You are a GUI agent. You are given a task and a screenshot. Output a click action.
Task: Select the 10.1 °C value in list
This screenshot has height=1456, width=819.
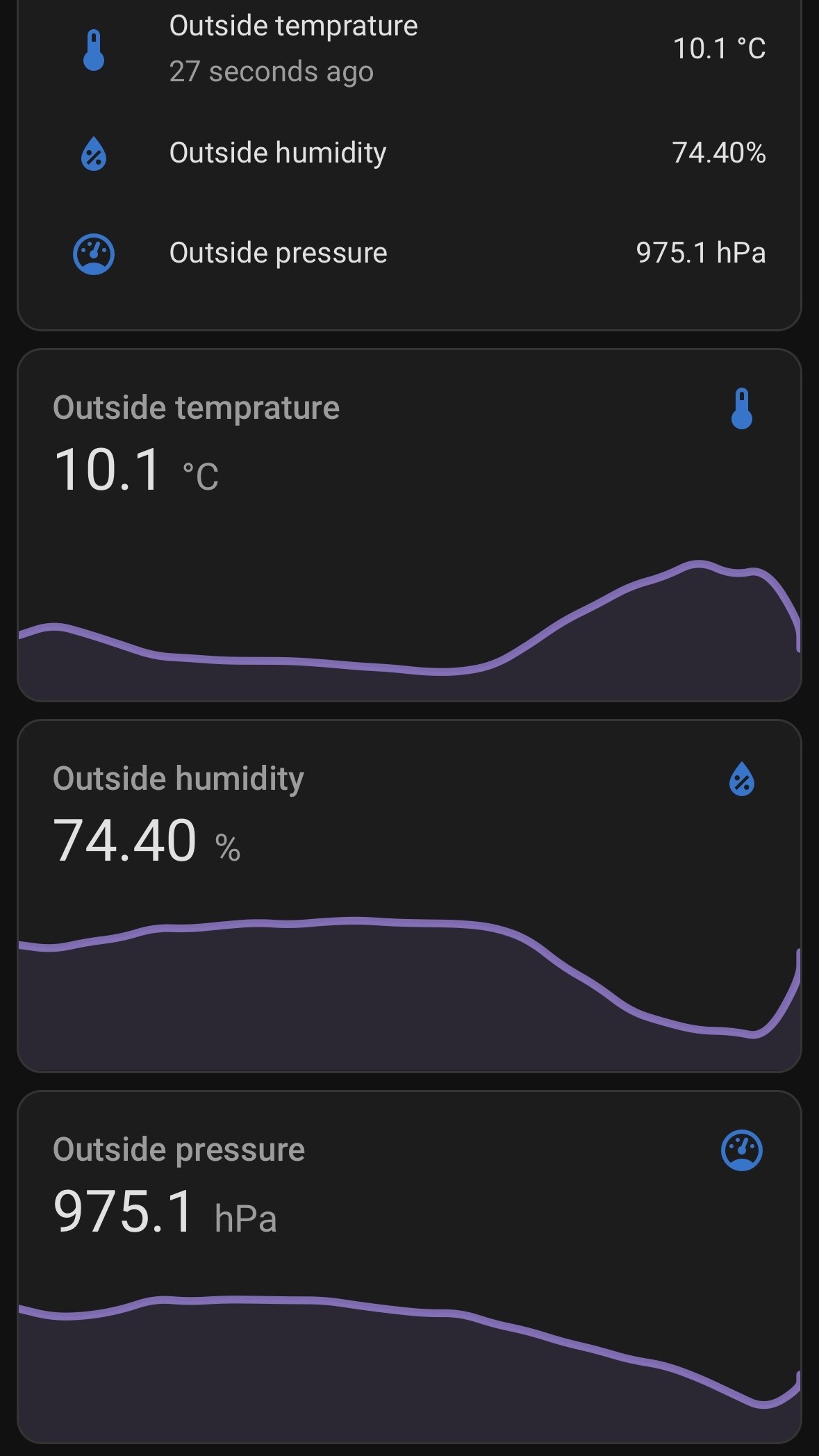click(719, 49)
